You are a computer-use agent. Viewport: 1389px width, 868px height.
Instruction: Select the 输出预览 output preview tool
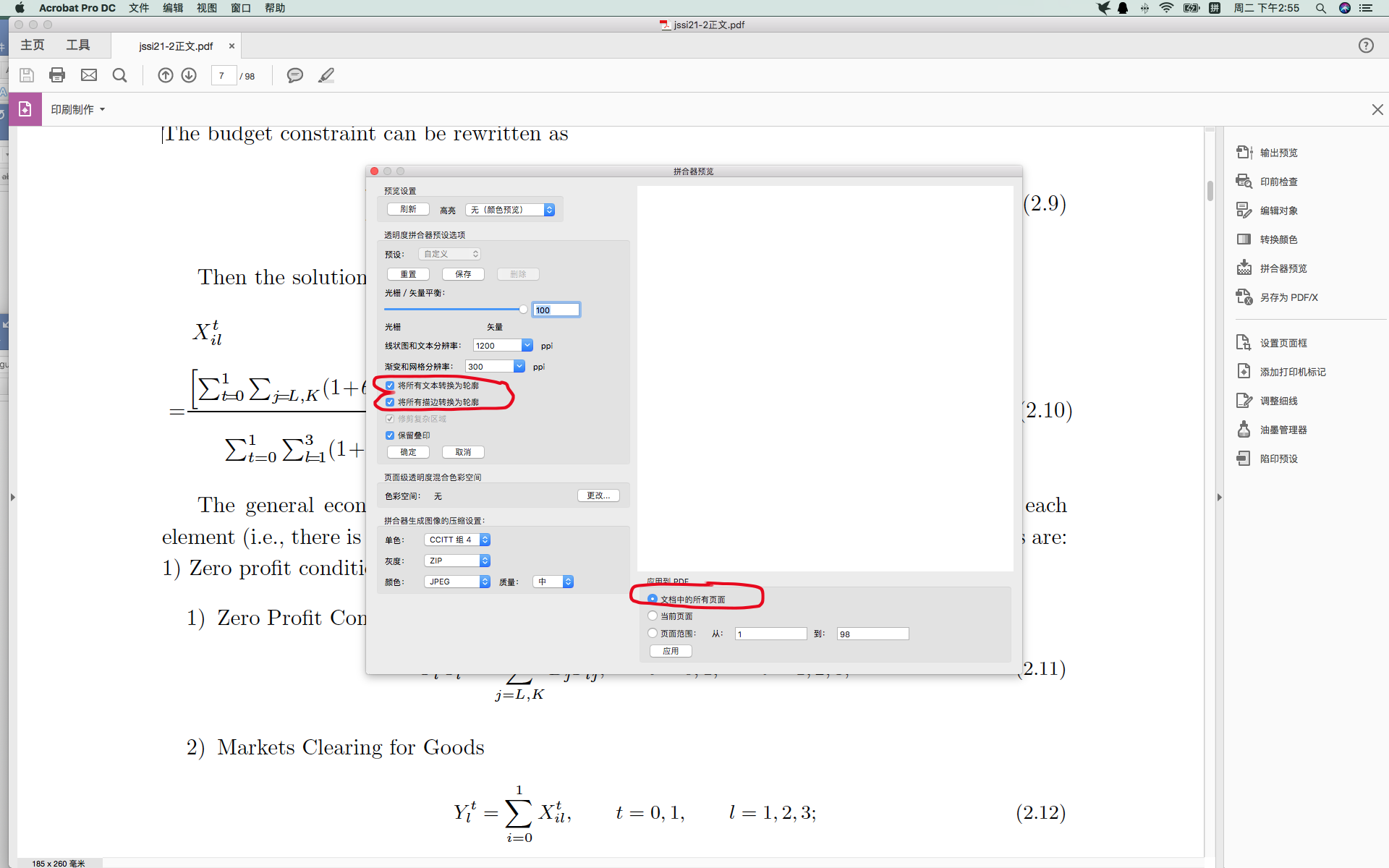pos(1278,153)
